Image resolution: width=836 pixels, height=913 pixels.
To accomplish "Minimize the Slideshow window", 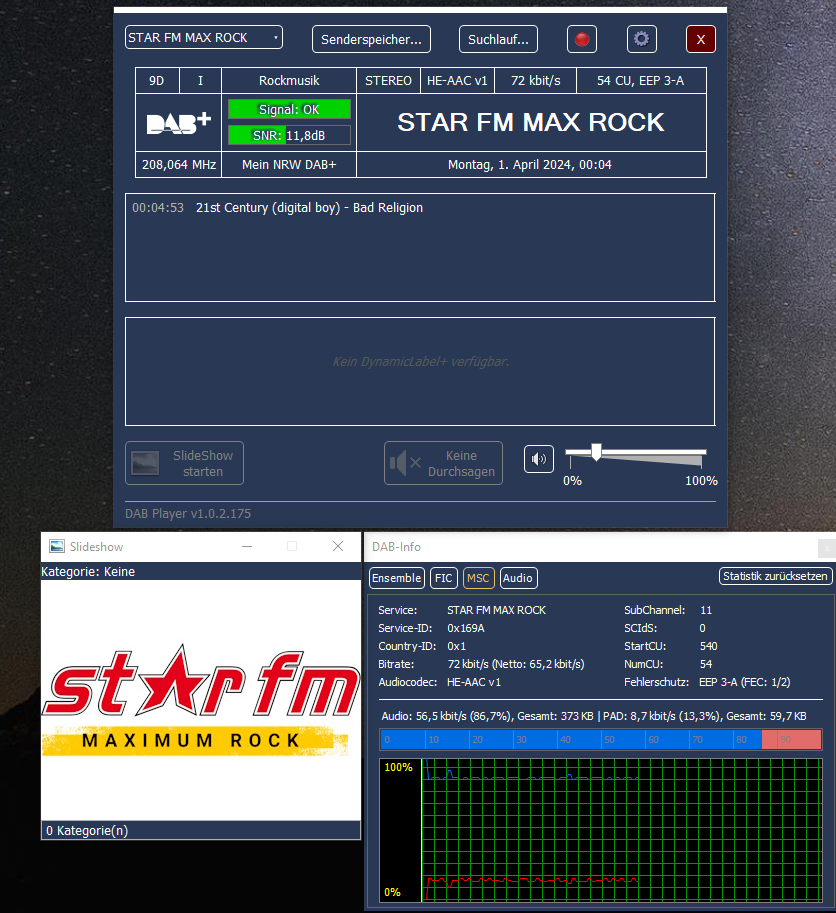I will [247, 547].
